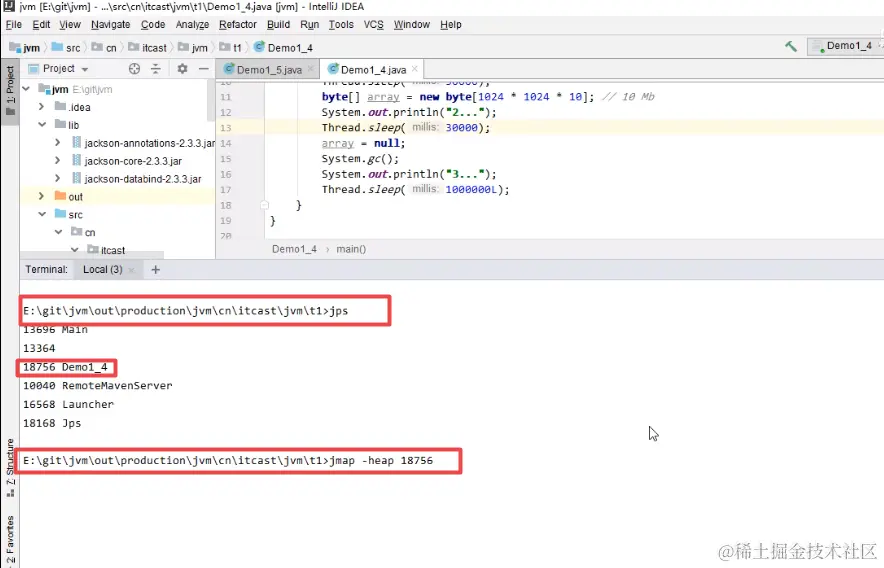
Task: Open the Refactor menu
Action: point(238,25)
